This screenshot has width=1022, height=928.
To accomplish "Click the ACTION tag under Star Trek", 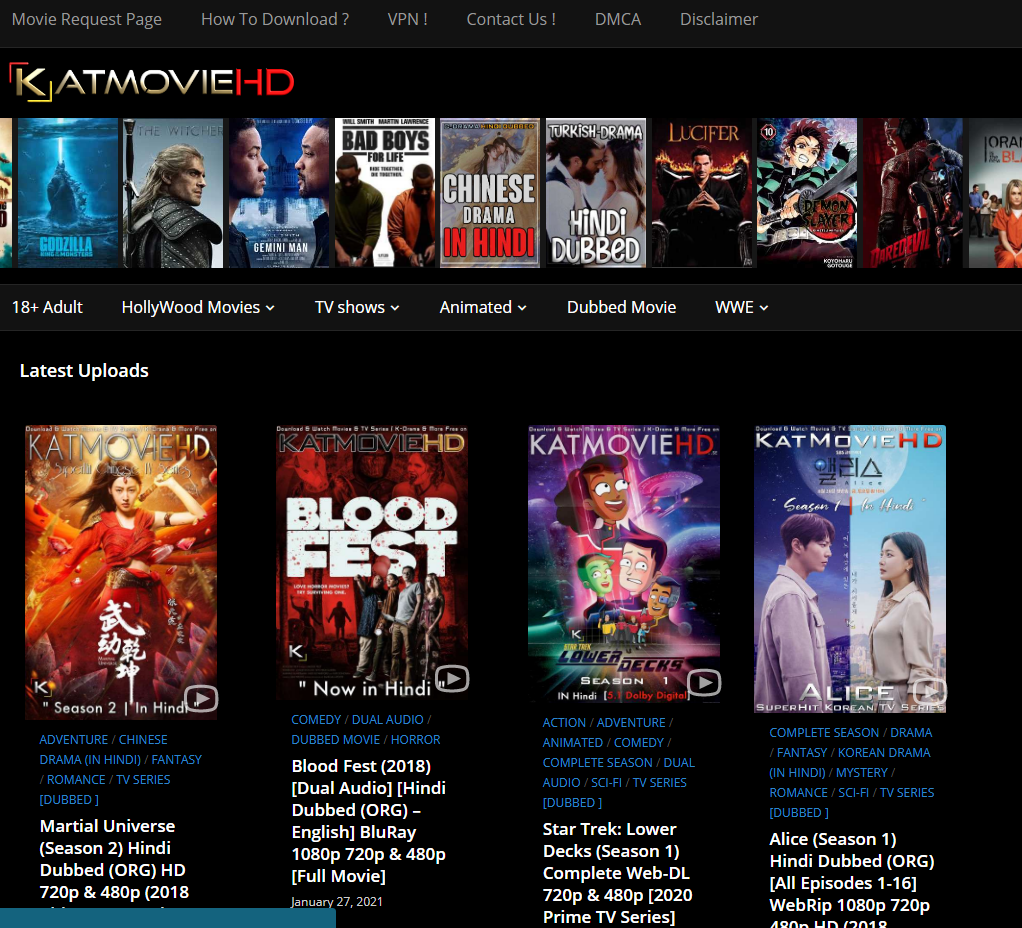I will click(564, 723).
